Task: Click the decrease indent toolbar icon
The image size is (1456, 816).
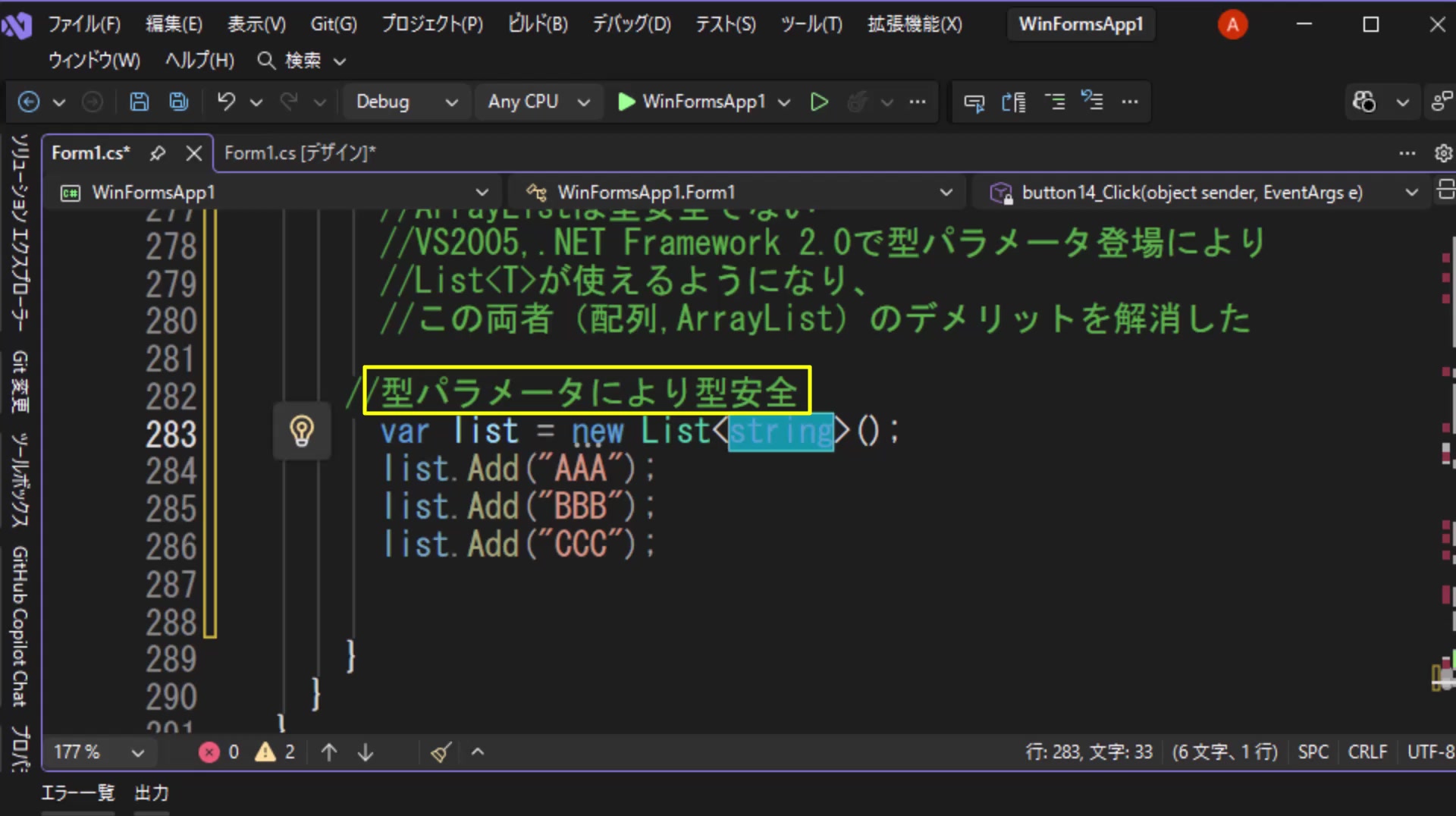Action: point(1054,102)
